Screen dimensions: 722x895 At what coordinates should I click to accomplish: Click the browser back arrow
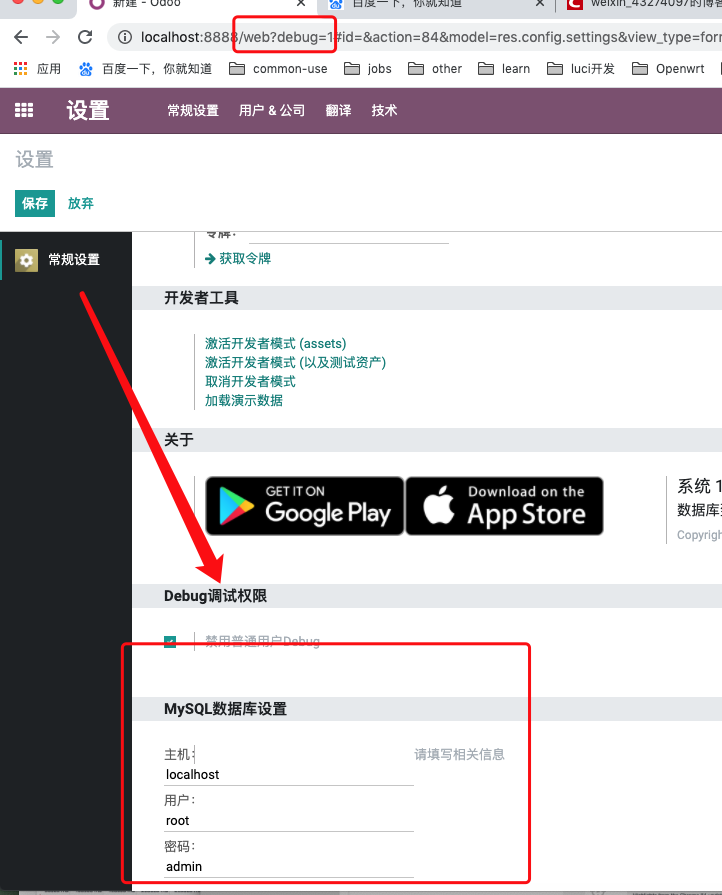21,37
